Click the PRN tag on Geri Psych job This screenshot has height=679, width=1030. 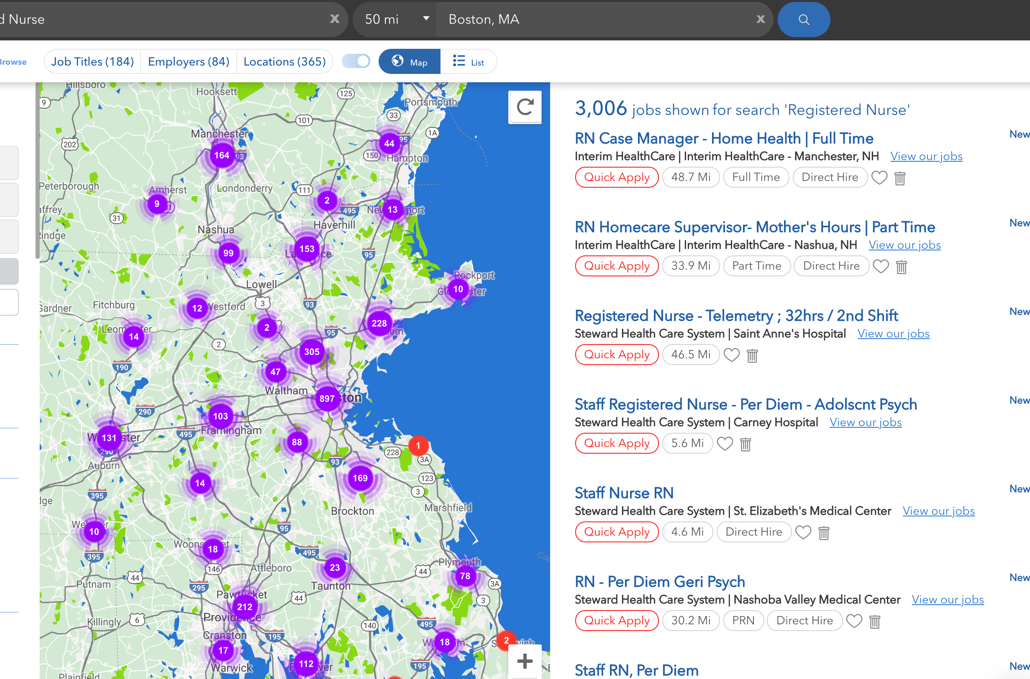(744, 621)
